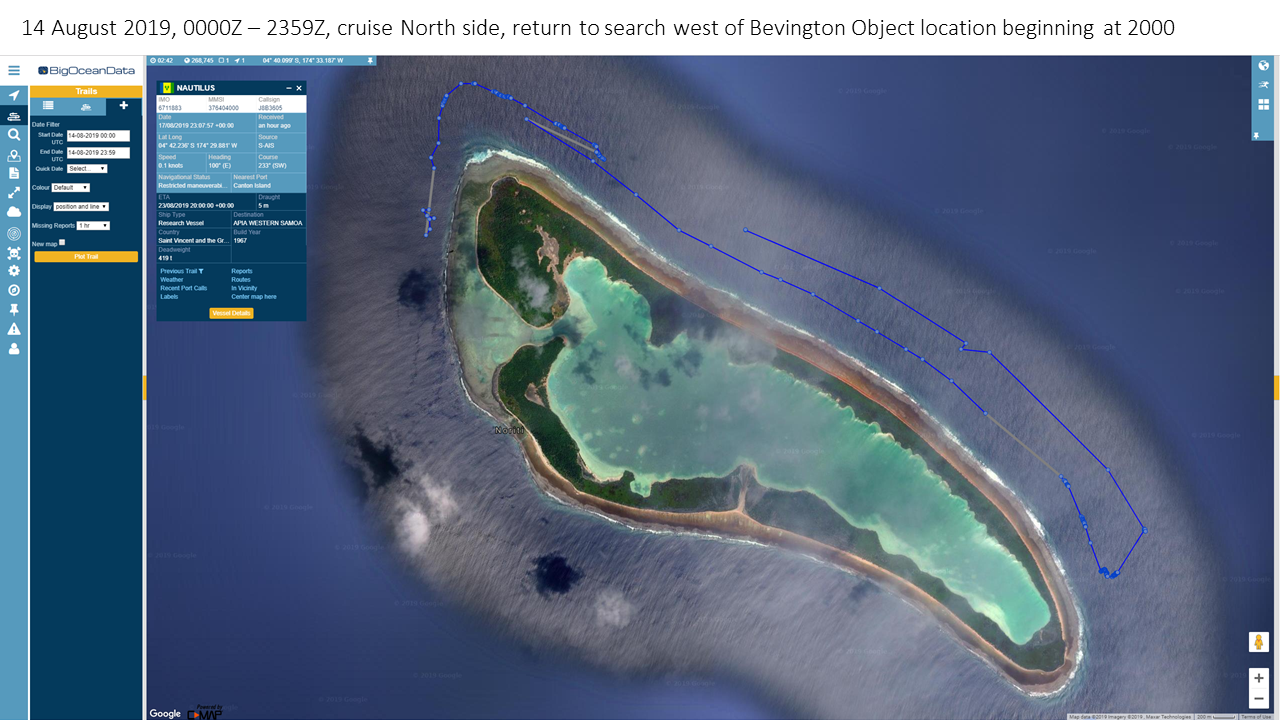Image resolution: width=1280 pixels, height=720 pixels.
Task: Open the user profile sidebar icon
Action: [14, 349]
